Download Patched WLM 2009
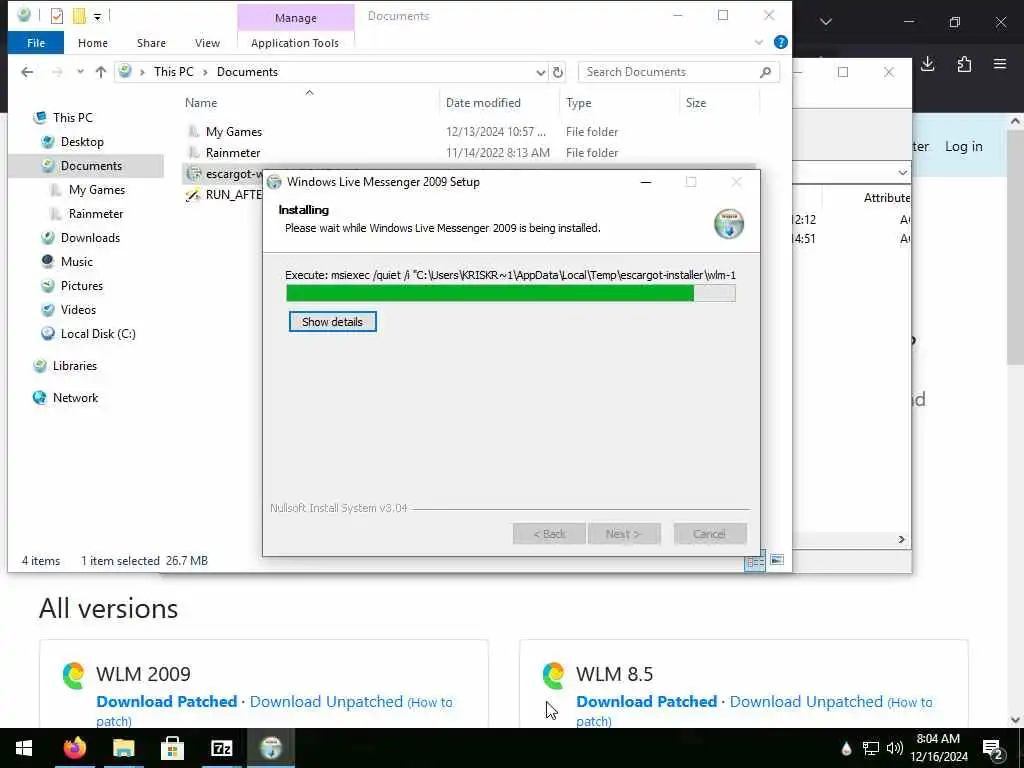1024x768 pixels. (167, 701)
